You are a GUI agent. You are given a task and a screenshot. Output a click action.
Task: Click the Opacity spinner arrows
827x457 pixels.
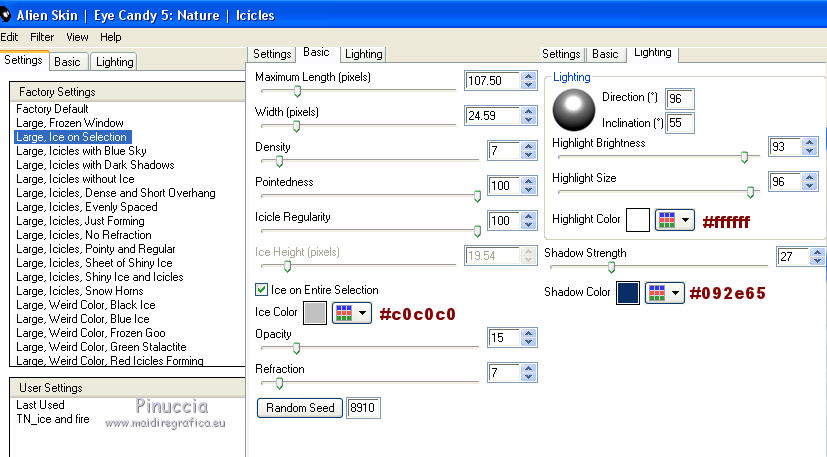coord(528,338)
